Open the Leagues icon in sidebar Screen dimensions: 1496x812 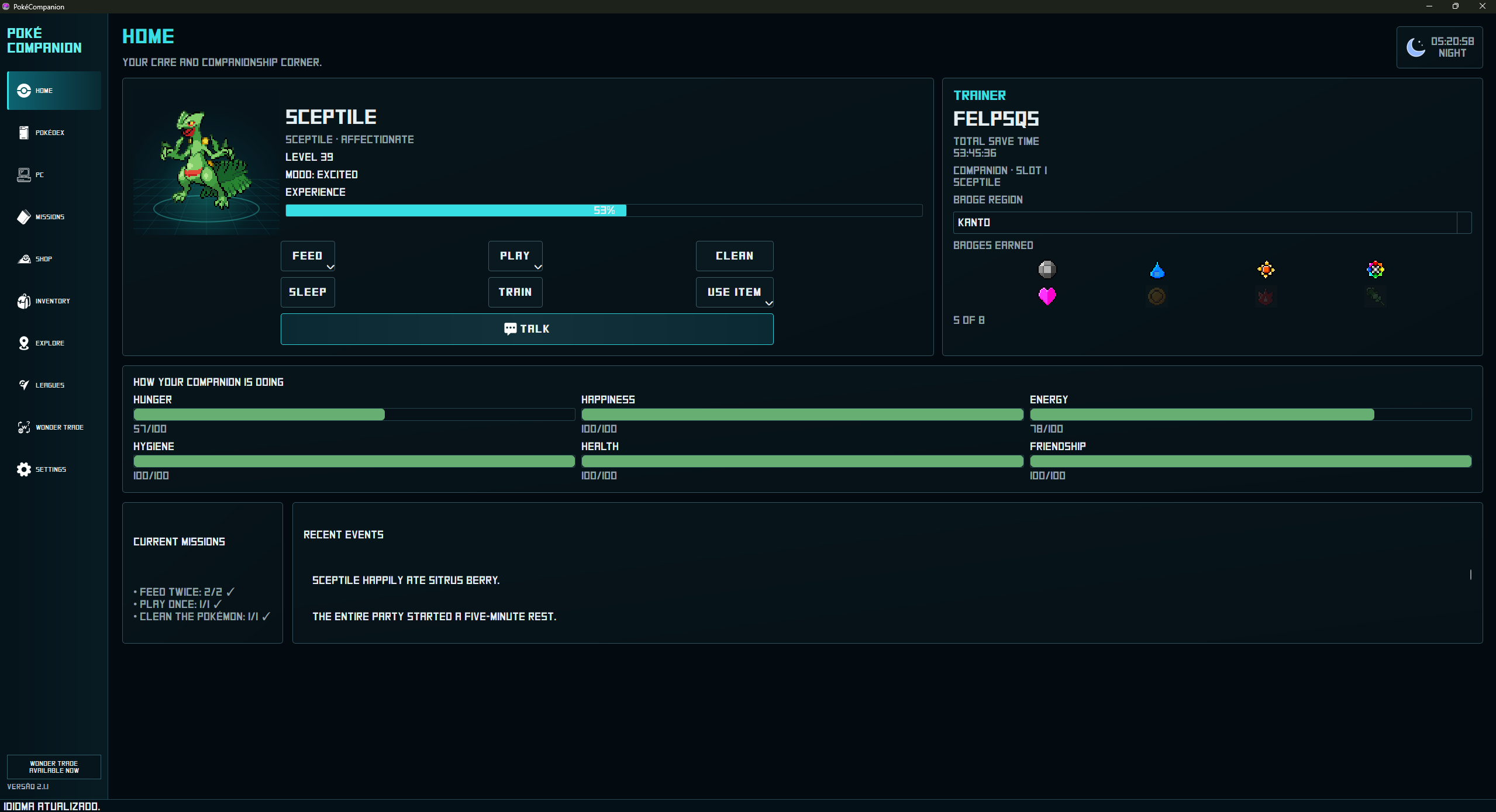coord(24,385)
